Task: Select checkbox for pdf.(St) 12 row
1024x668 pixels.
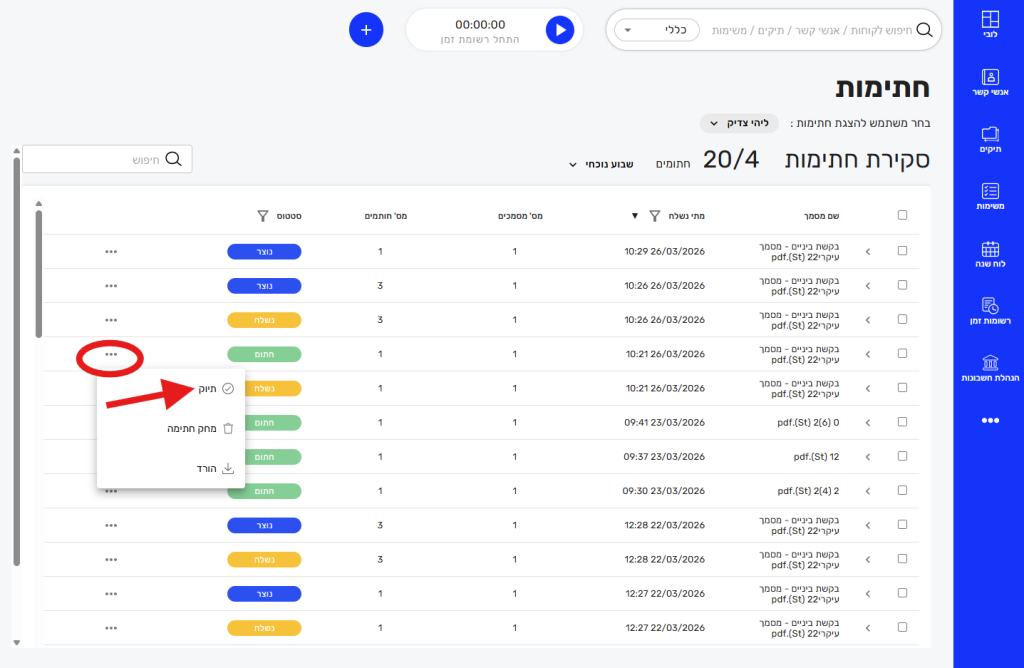Action: pyautogui.click(x=902, y=456)
